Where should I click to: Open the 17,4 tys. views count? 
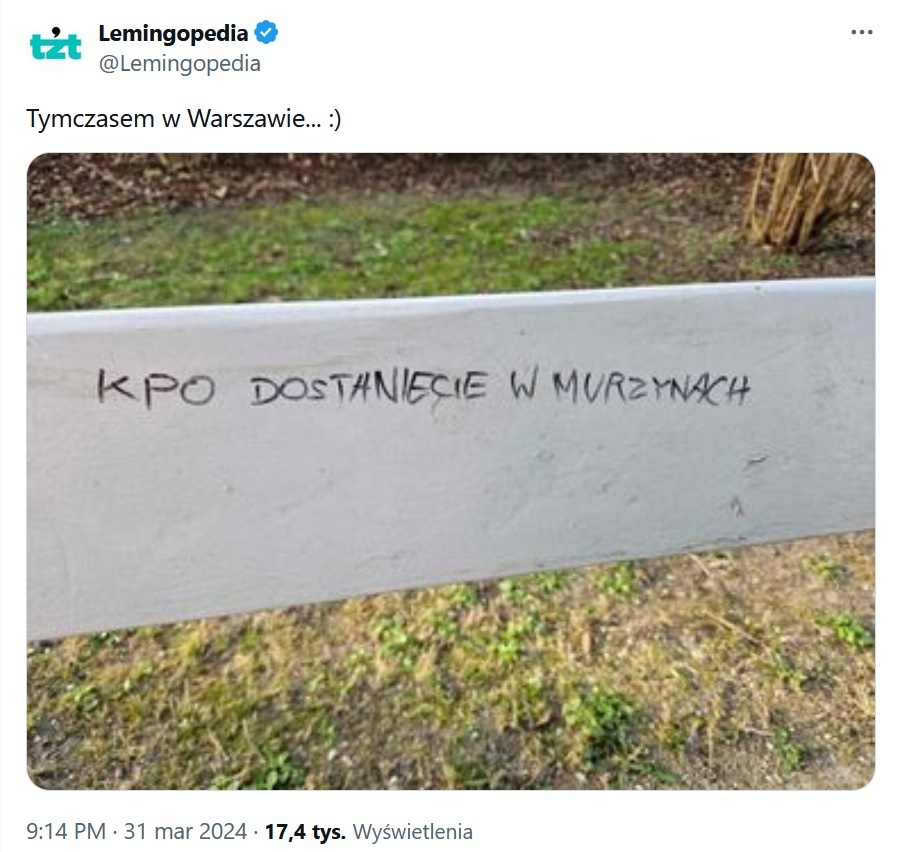pyautogui.click(x=305, y=831)
